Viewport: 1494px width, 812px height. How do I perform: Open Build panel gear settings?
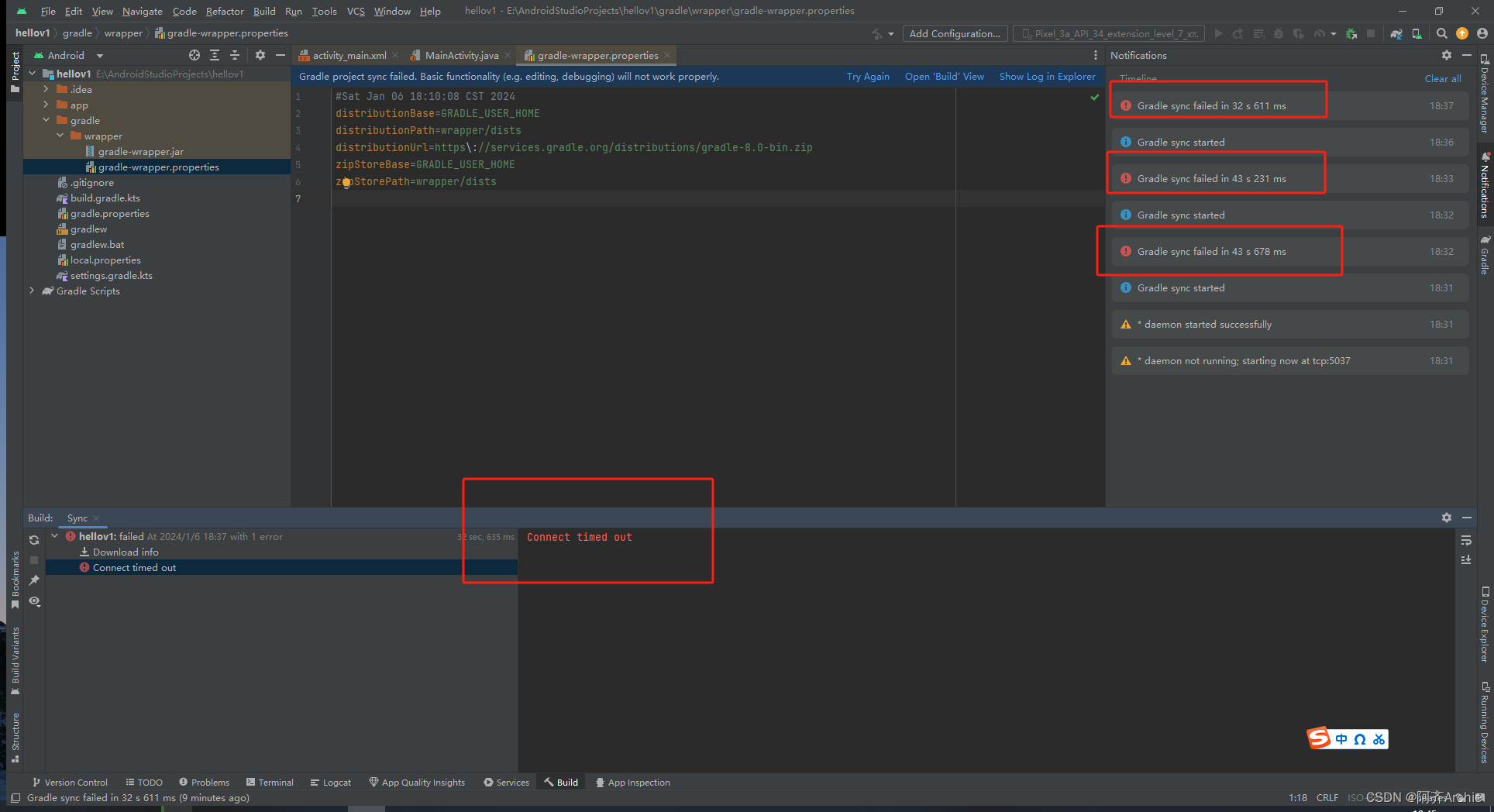coord(1447,518)
